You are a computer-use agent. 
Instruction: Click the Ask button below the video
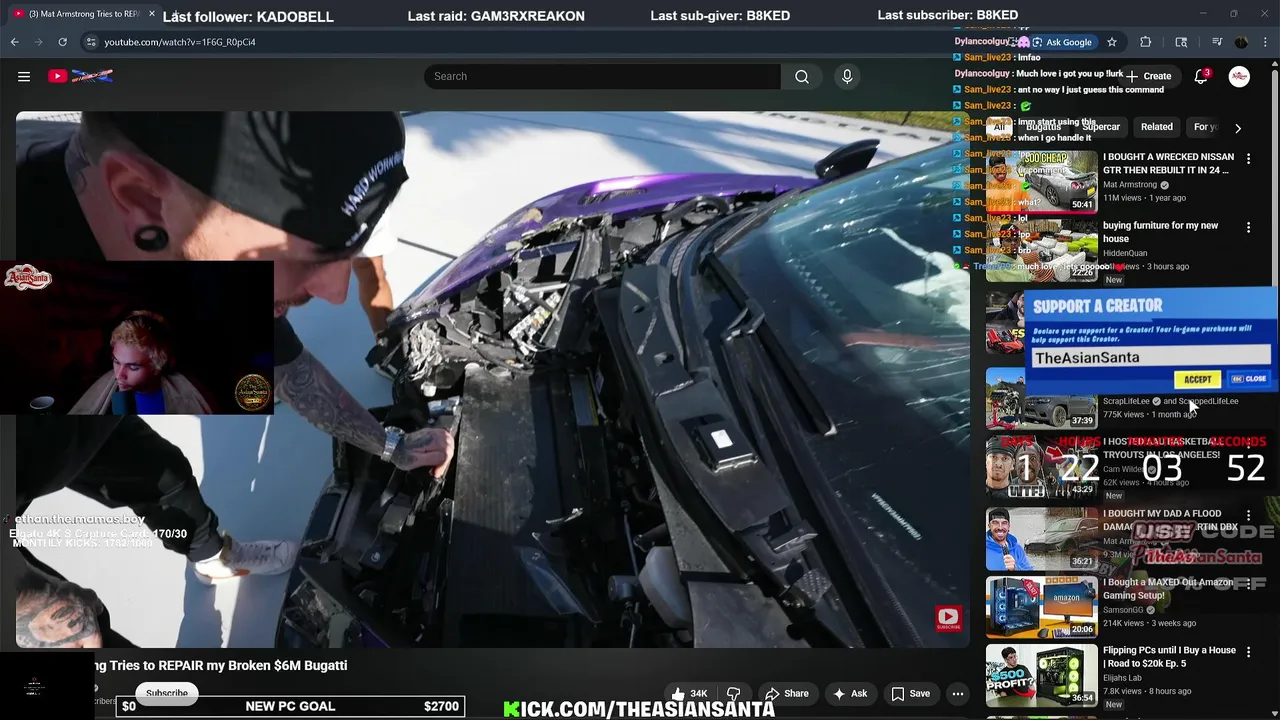pos(849,693)
